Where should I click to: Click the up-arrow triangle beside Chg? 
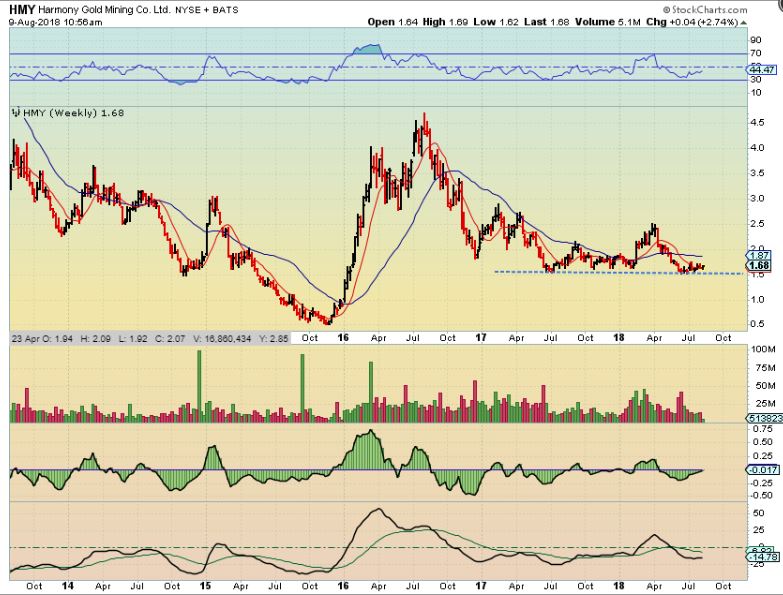744,22
